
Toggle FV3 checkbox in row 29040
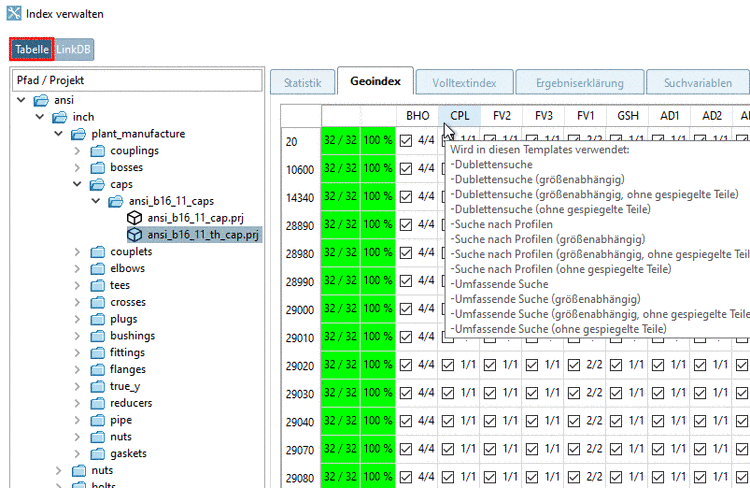[x=532, y=421]
